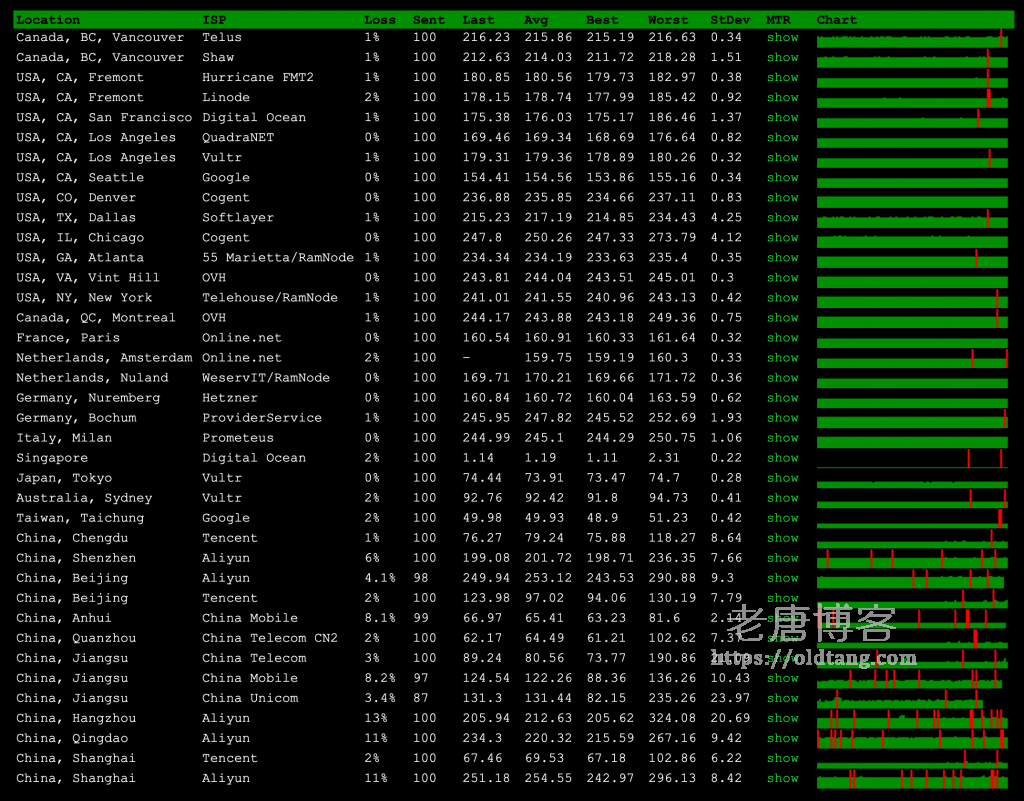Click show MTR link for Telus Vancouver
1024x801 pixels.
click(x=782, y=38)
